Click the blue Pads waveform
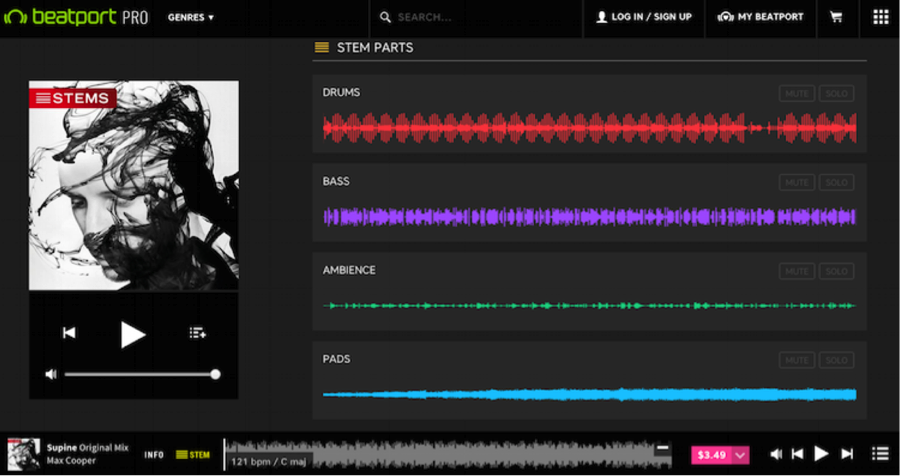The height and width of the screenshot is (476, 900). pyautogui.click(x=589, y=394)
